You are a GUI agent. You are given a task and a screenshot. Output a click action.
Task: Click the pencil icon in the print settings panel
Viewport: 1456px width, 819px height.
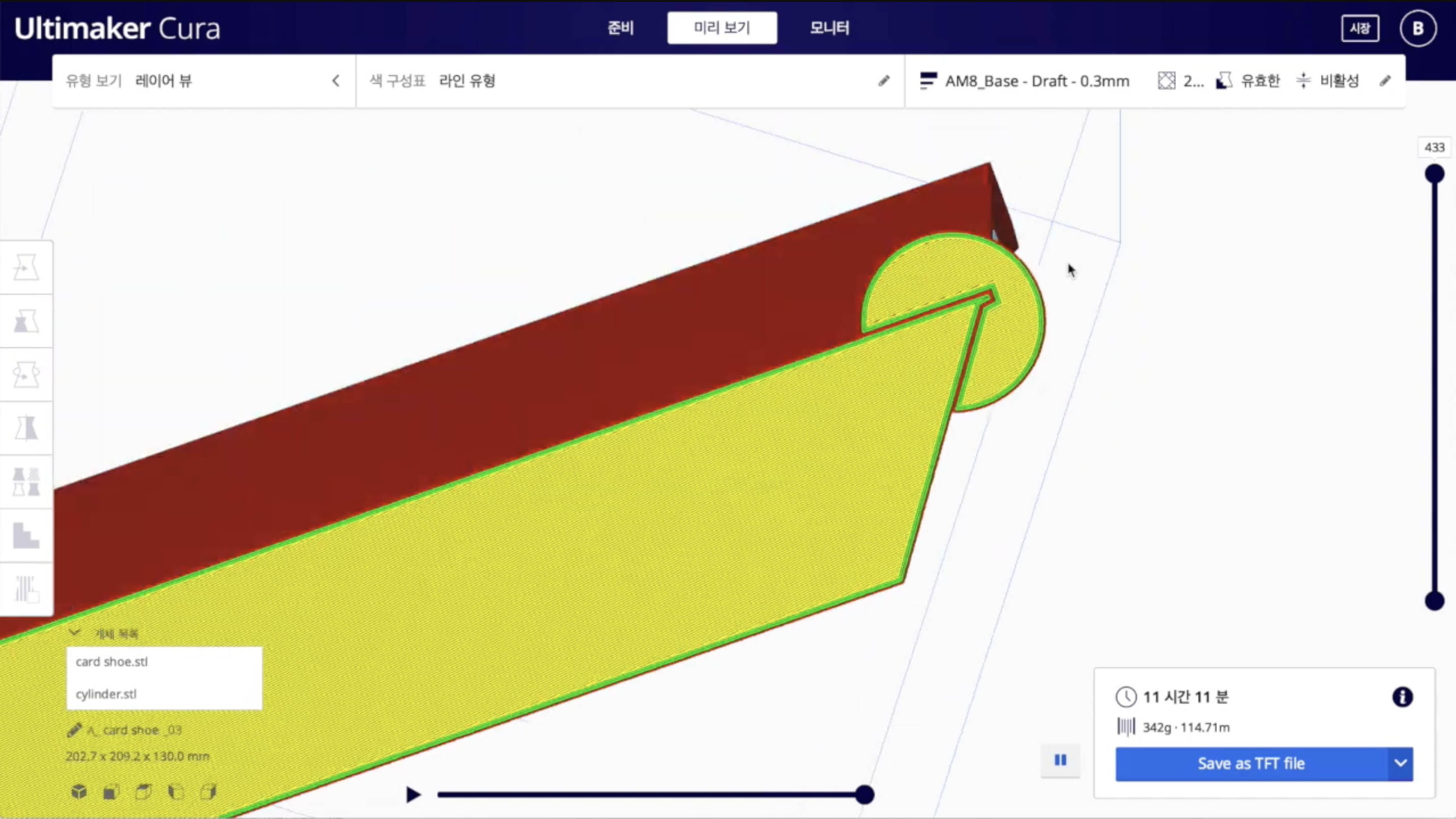(x=1385, y=81)
